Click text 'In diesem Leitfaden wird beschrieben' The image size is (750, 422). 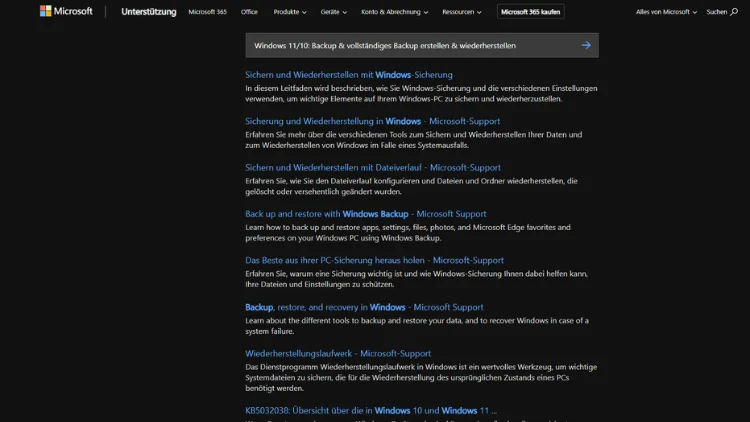coord(309,88)
